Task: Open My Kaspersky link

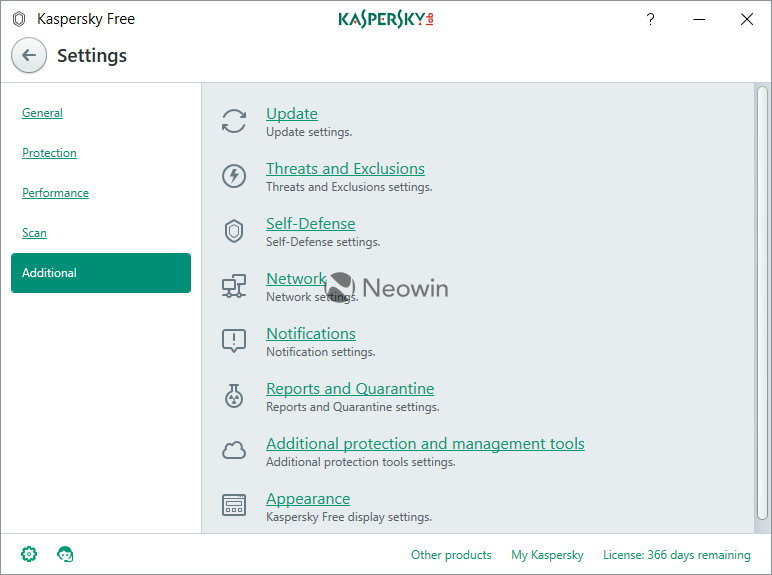Action: pyautogui.click(x=547, y=555)
